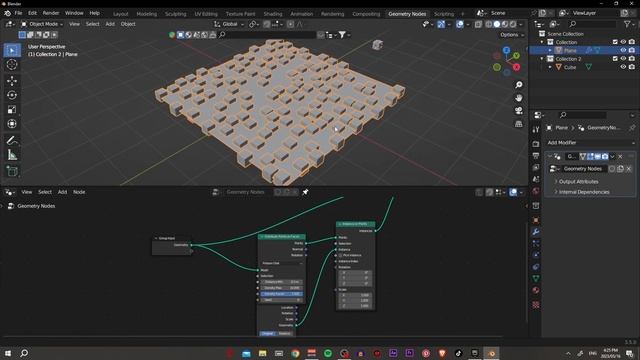
Task: Pick the Scale tool
Action: coord(12,109)
